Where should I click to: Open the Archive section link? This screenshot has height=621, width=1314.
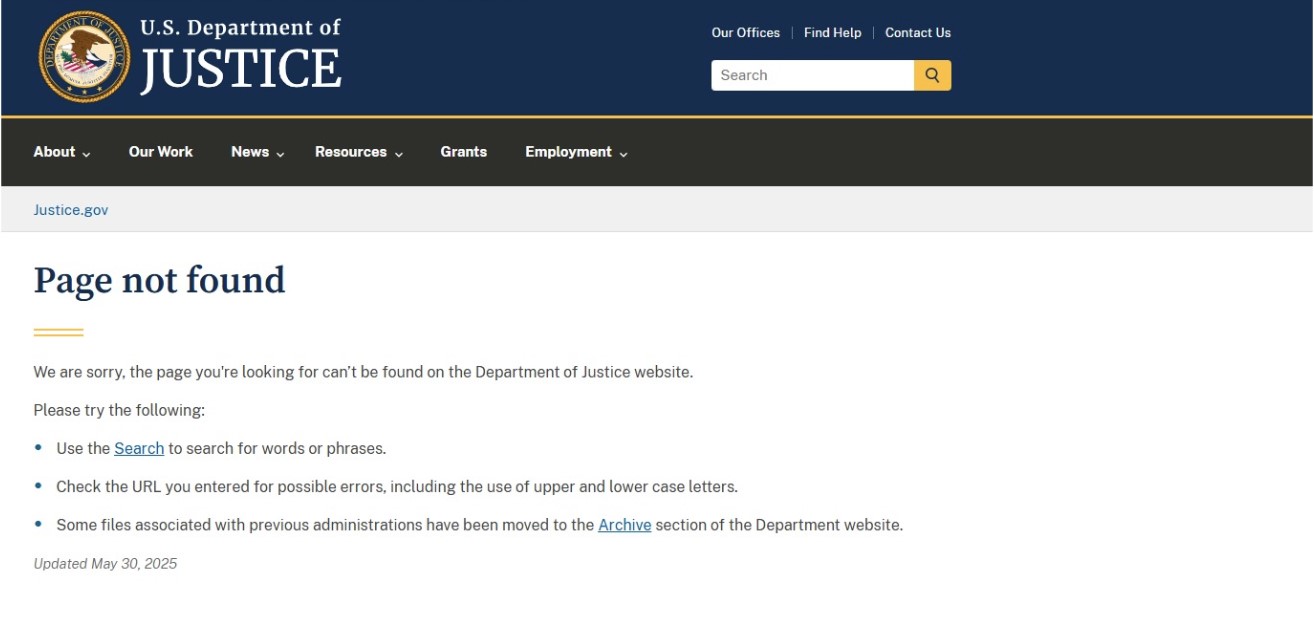tap(624, 525)
